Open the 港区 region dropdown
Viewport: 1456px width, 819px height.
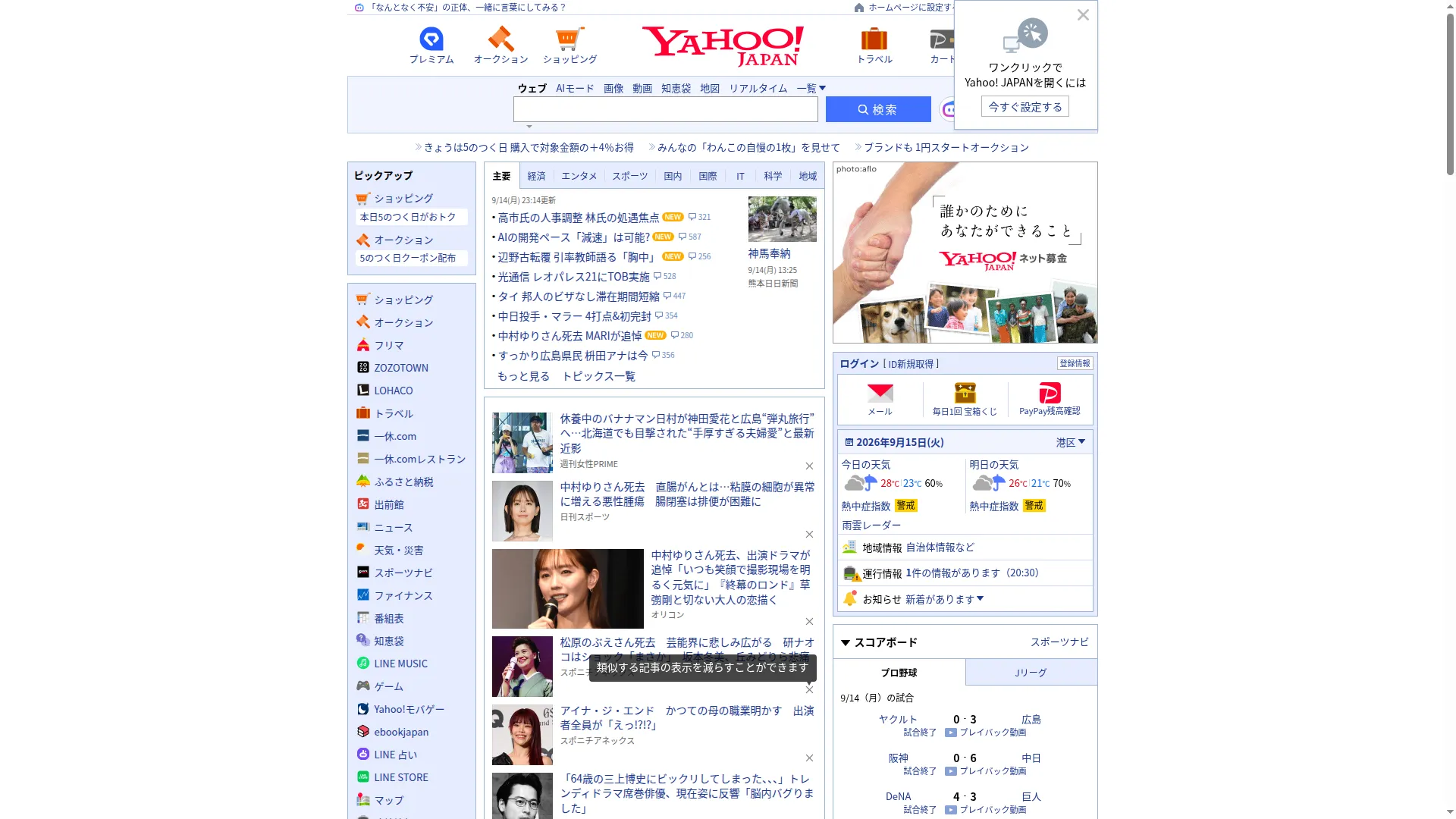click(x=1070, y=442)
